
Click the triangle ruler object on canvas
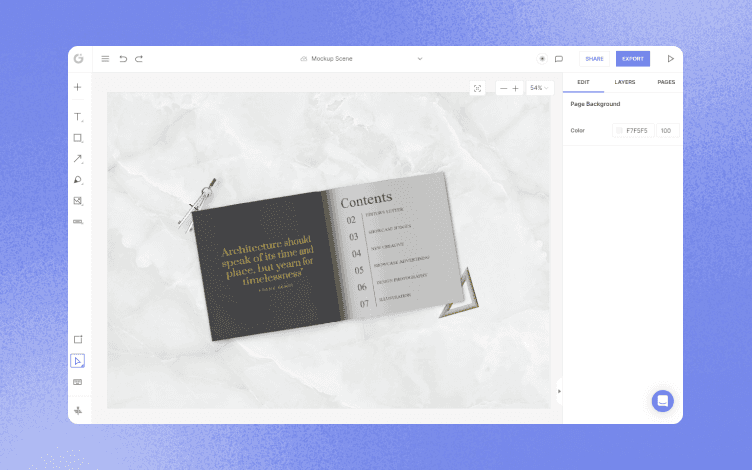pyautogui.click(x=459, y=295)
